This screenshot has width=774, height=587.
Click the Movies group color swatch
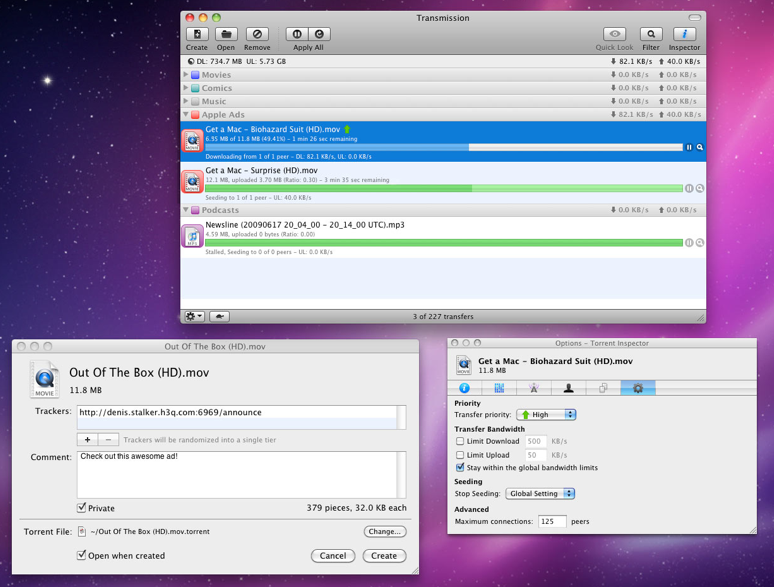tap(195, 75)
